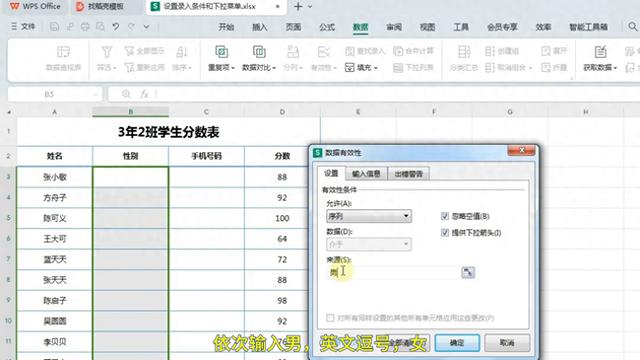Select column C header
The width and height of the screenshot is (640, 360).
[206, 112]
